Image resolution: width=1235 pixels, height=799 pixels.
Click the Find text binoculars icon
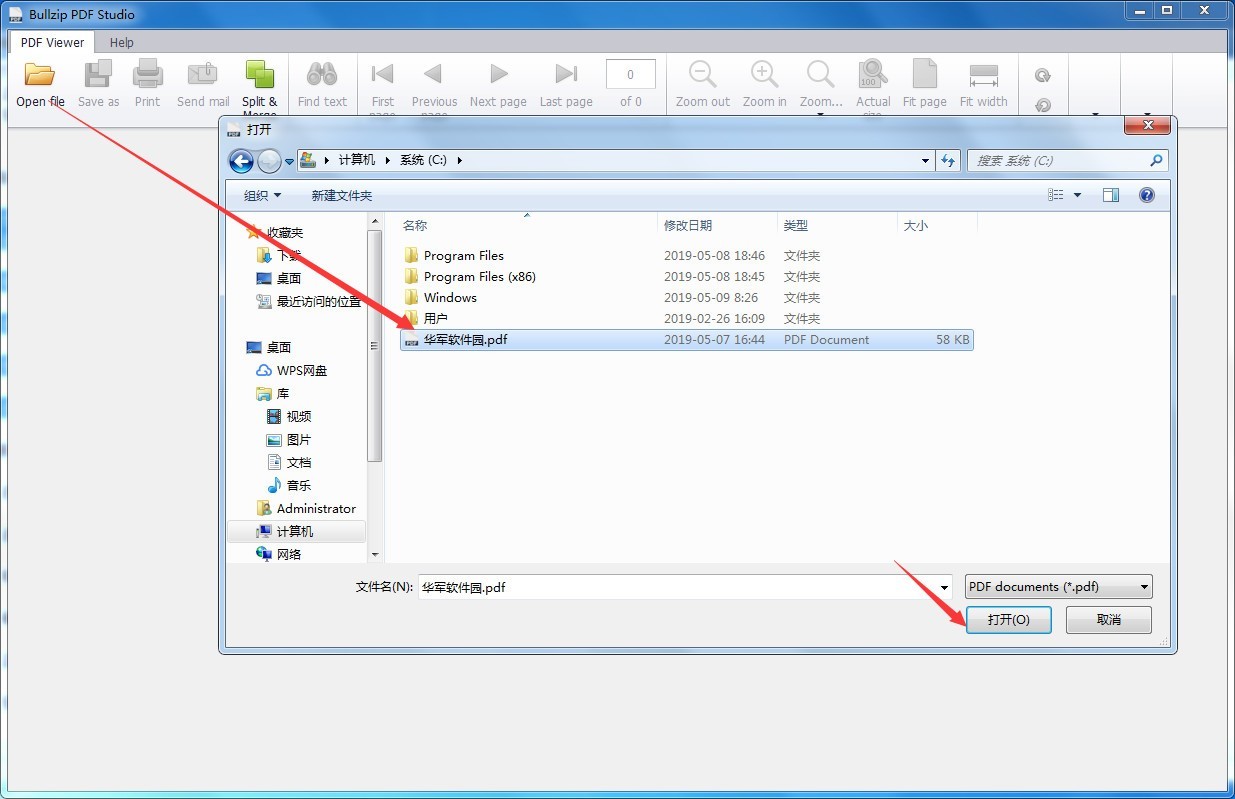tap(322, 74)
